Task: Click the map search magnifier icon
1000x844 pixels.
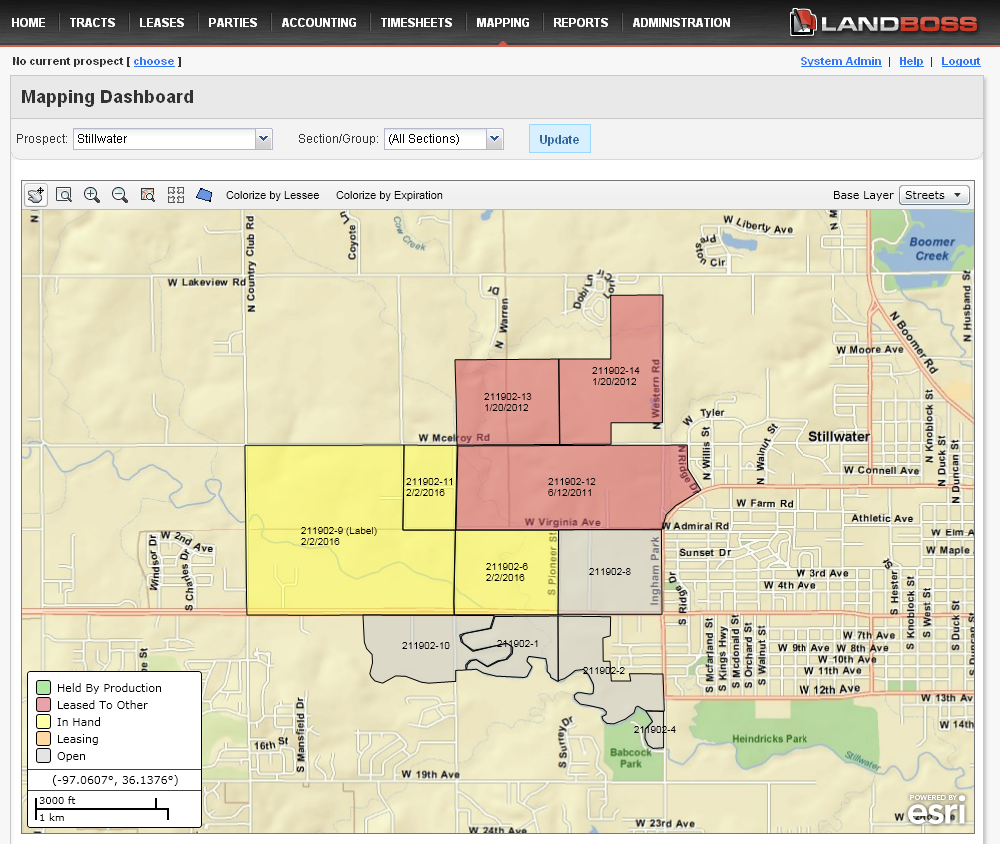Action: pos(148,195)
